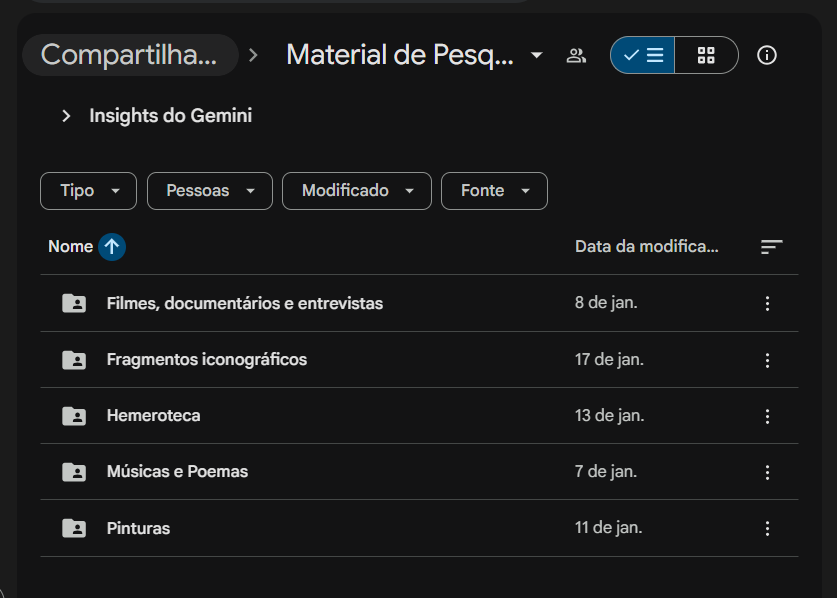Click the Fragmentos iconográficos shared folder icon

(x=74, y=360)
